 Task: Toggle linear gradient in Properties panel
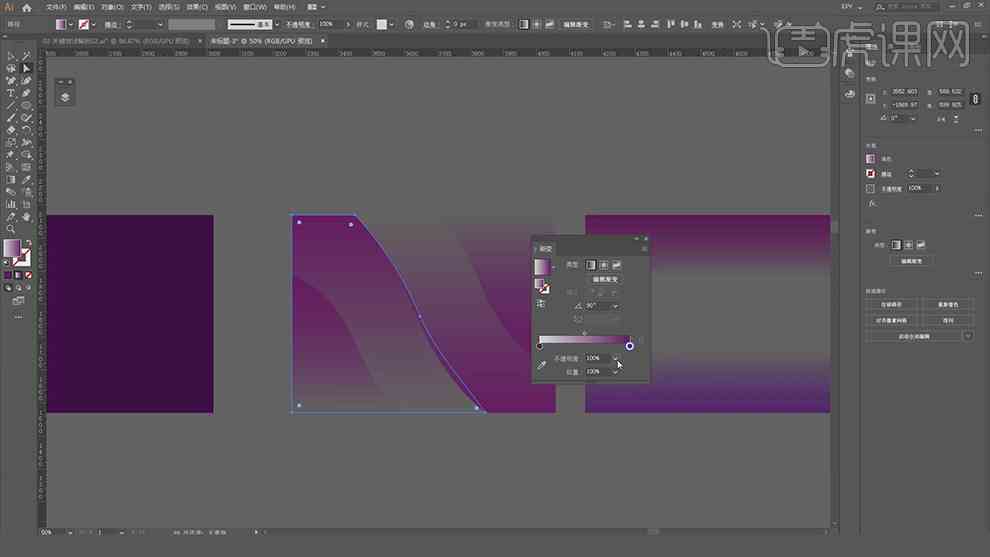896,245
